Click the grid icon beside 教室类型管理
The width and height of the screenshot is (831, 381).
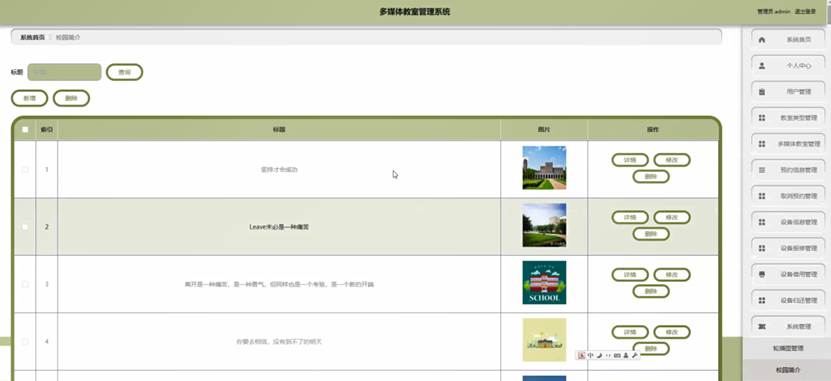click(x=762, y=118)
